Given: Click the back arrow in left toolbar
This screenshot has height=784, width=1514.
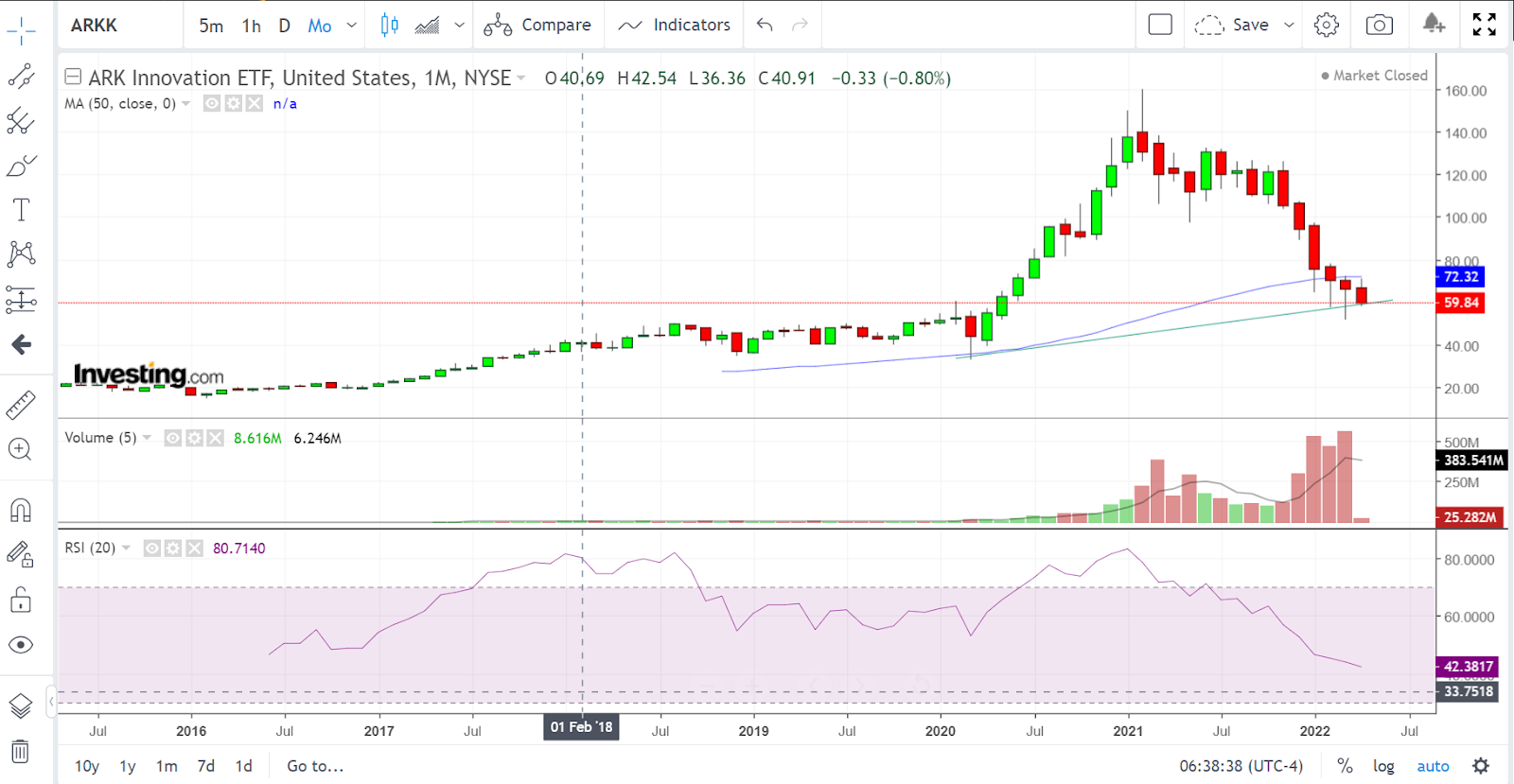Looking at the screenshot, I should 21,345.
